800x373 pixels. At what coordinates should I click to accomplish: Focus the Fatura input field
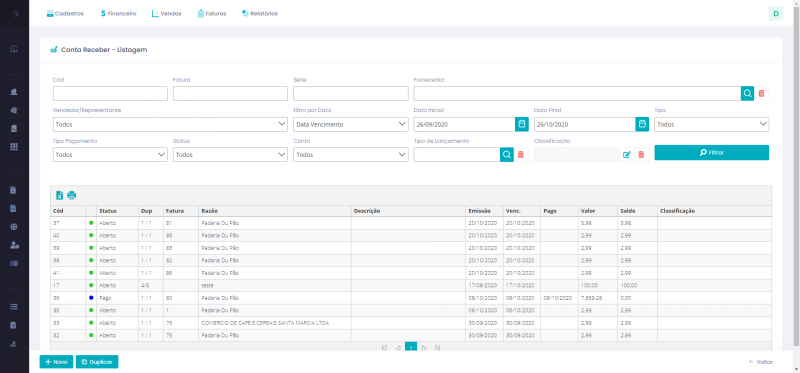coord(231,93)
